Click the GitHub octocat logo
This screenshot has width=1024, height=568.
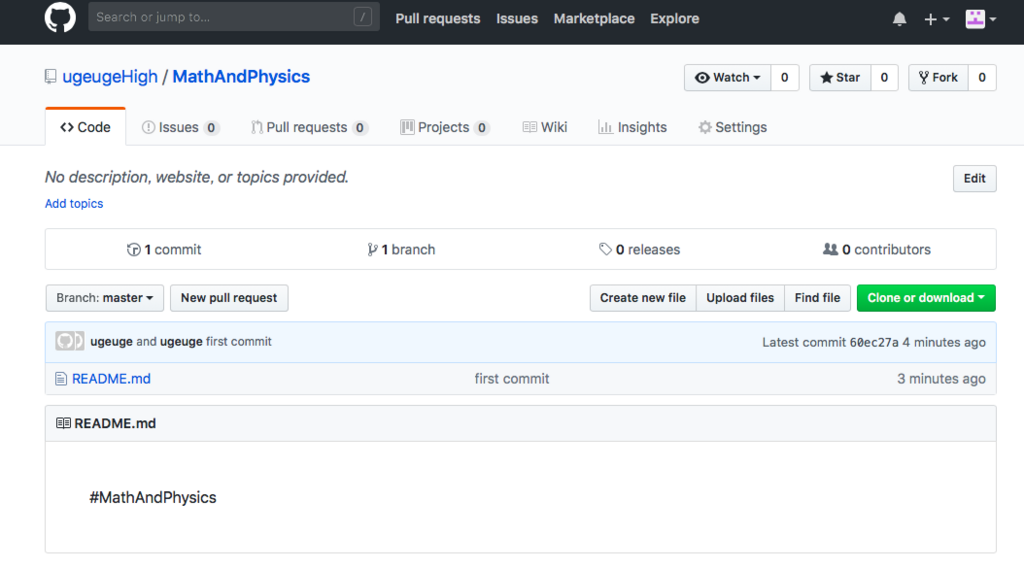(60, 18)
